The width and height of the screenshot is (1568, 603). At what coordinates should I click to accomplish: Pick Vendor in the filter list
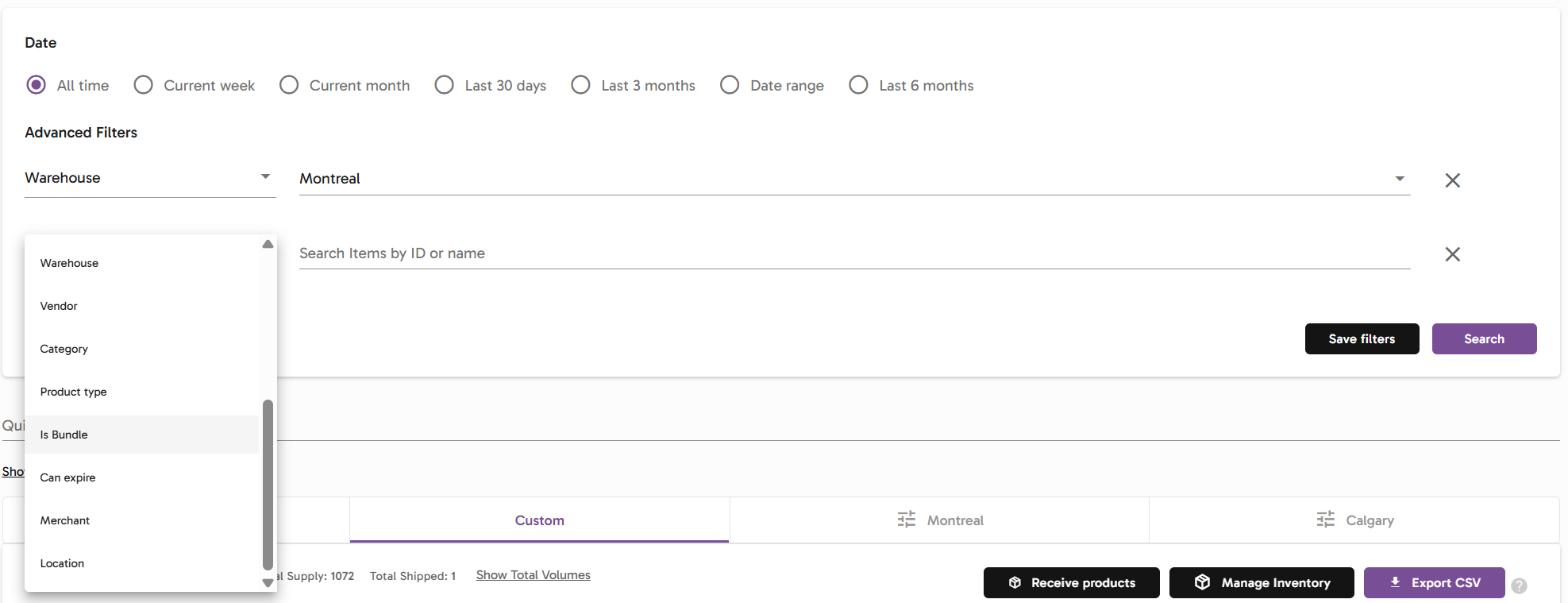pyautogui.click(x=59, y=306)
